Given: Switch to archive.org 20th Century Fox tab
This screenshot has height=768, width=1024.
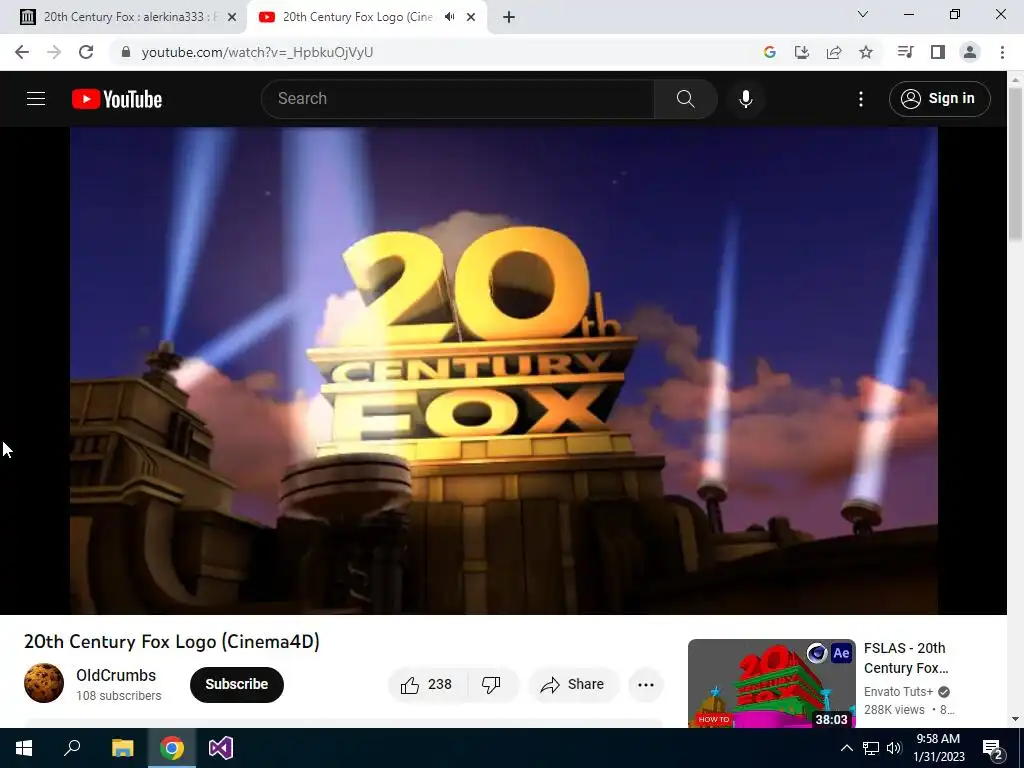Looking at the screenshot, I should (x=124, y=17).
